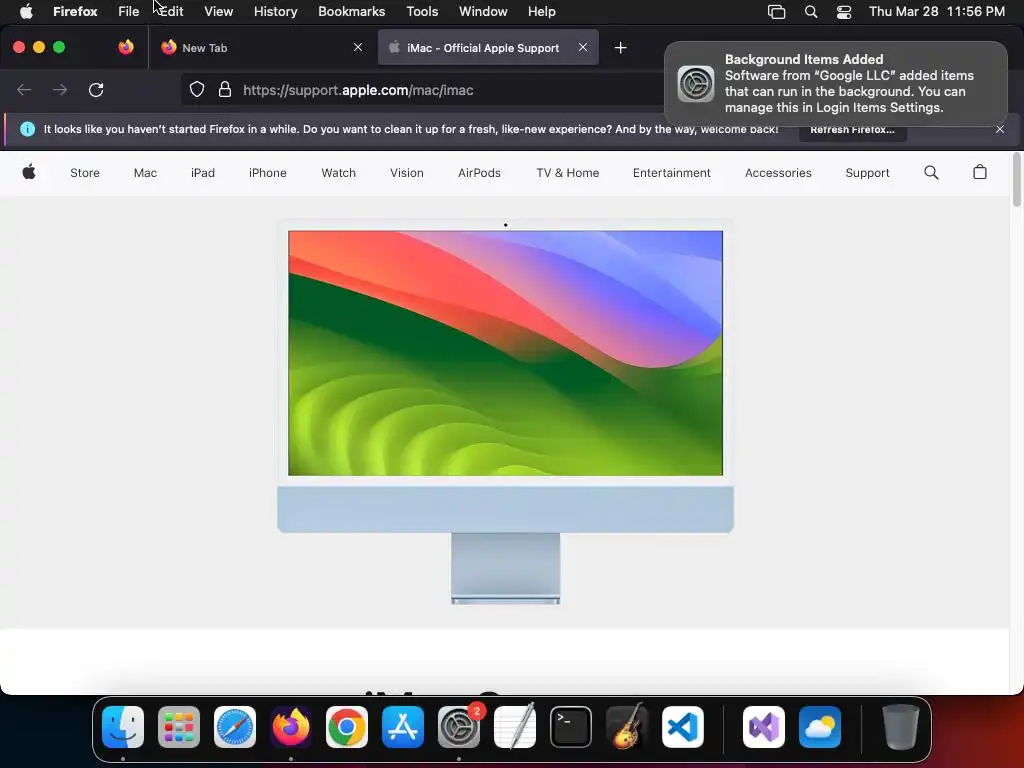Go to Store in Apple navigation
1024x768 pixels.
click(85, 172)
